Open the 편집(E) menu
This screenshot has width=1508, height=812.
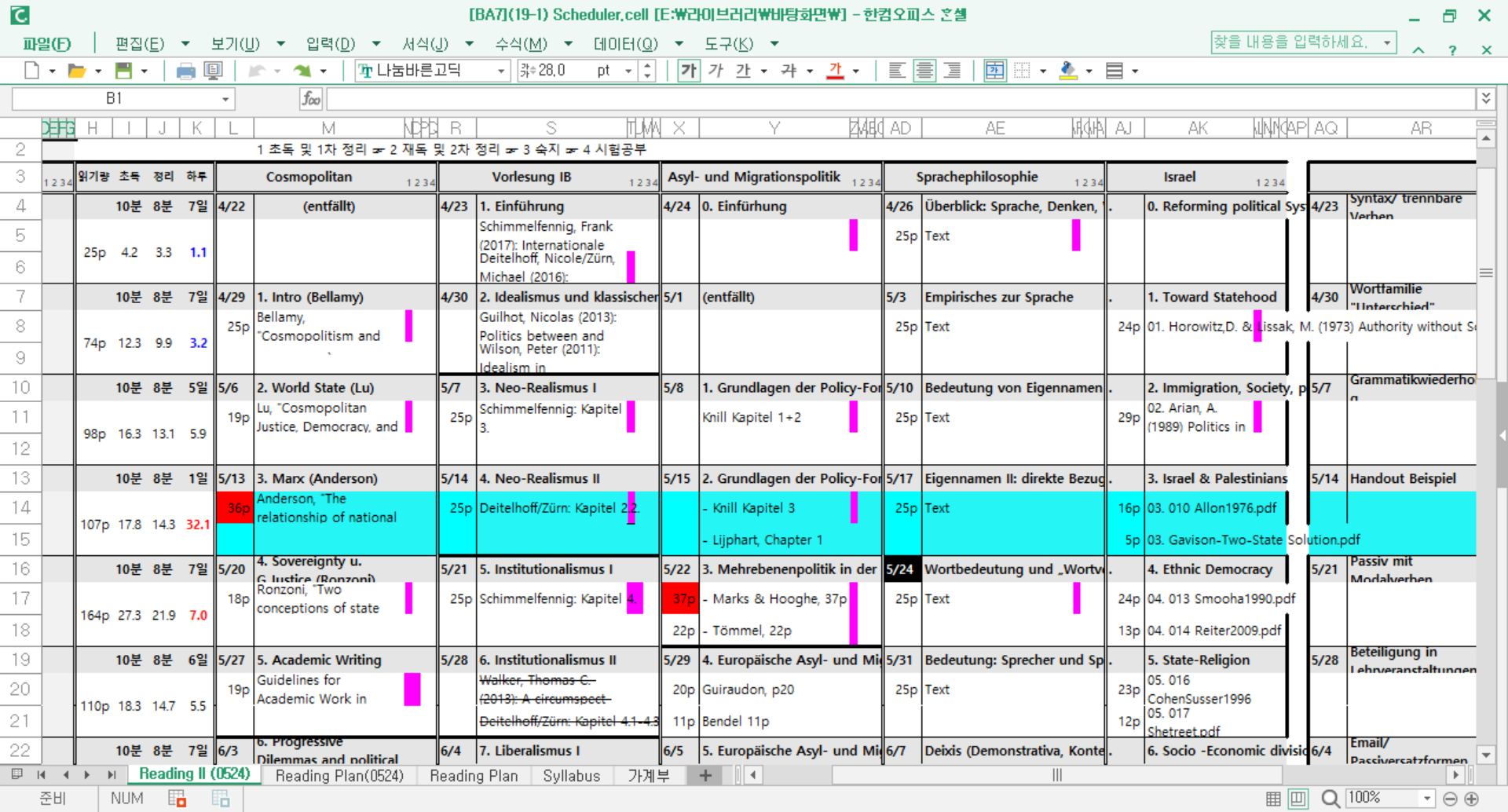coord(139,44)
